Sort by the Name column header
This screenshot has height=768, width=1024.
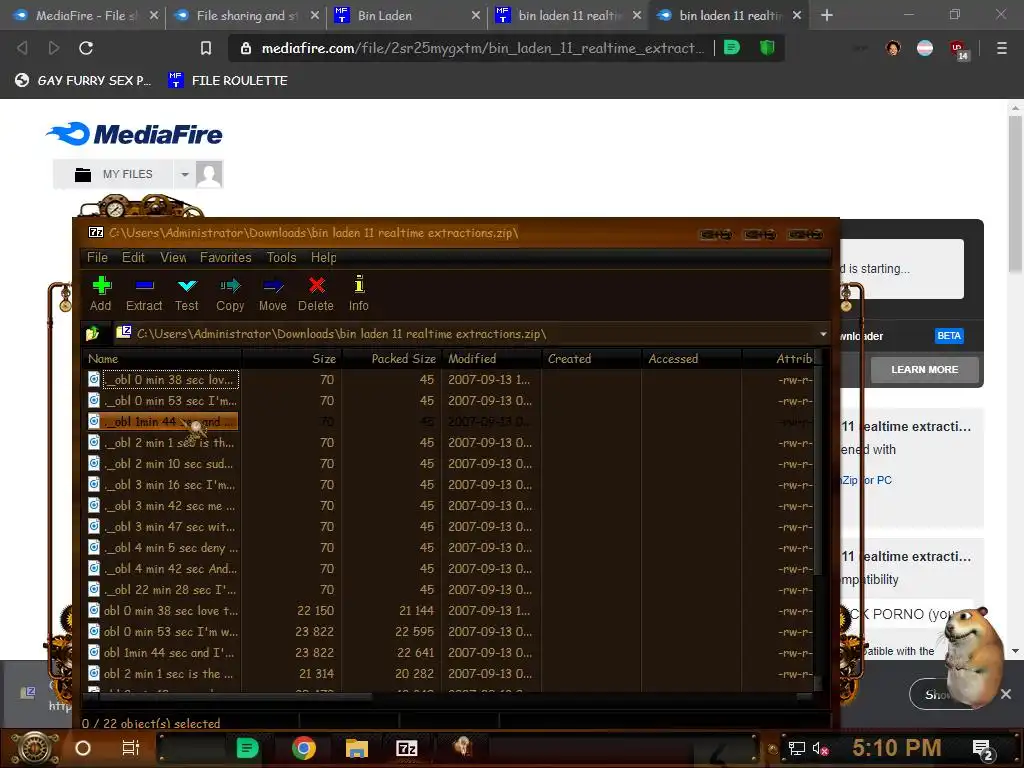(x=162, y=359)
